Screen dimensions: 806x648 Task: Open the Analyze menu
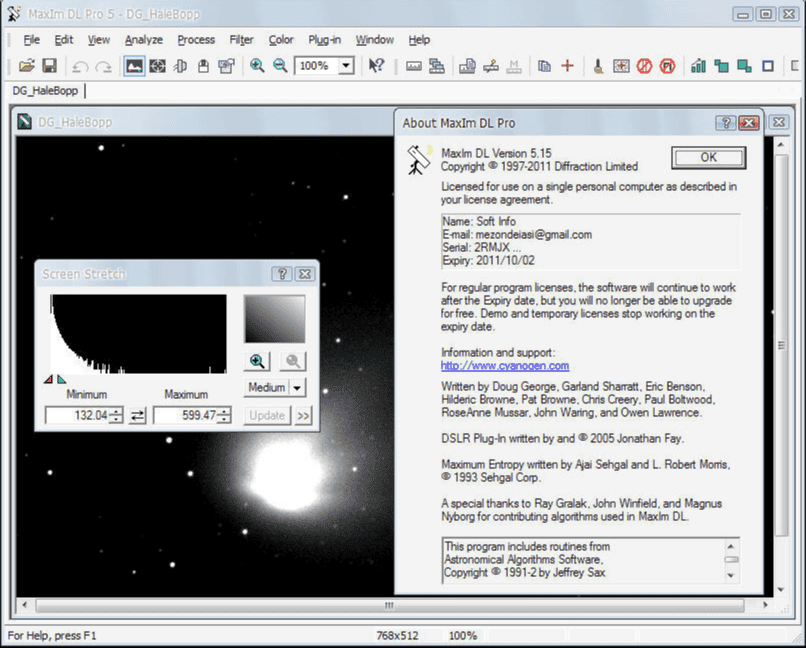coord(143,40)
